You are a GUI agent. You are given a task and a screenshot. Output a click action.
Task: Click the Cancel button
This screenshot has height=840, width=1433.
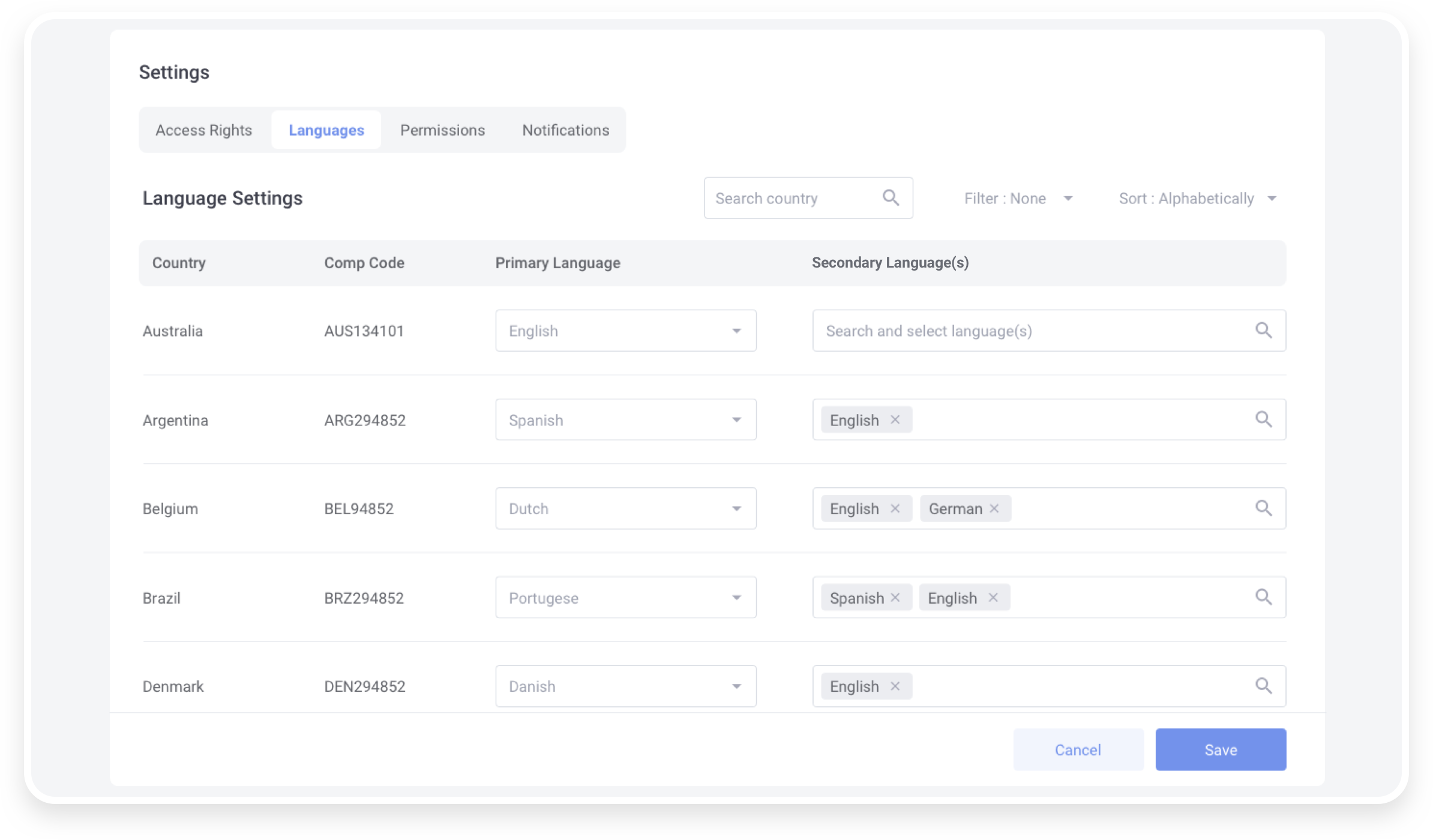coord(1078,750)
